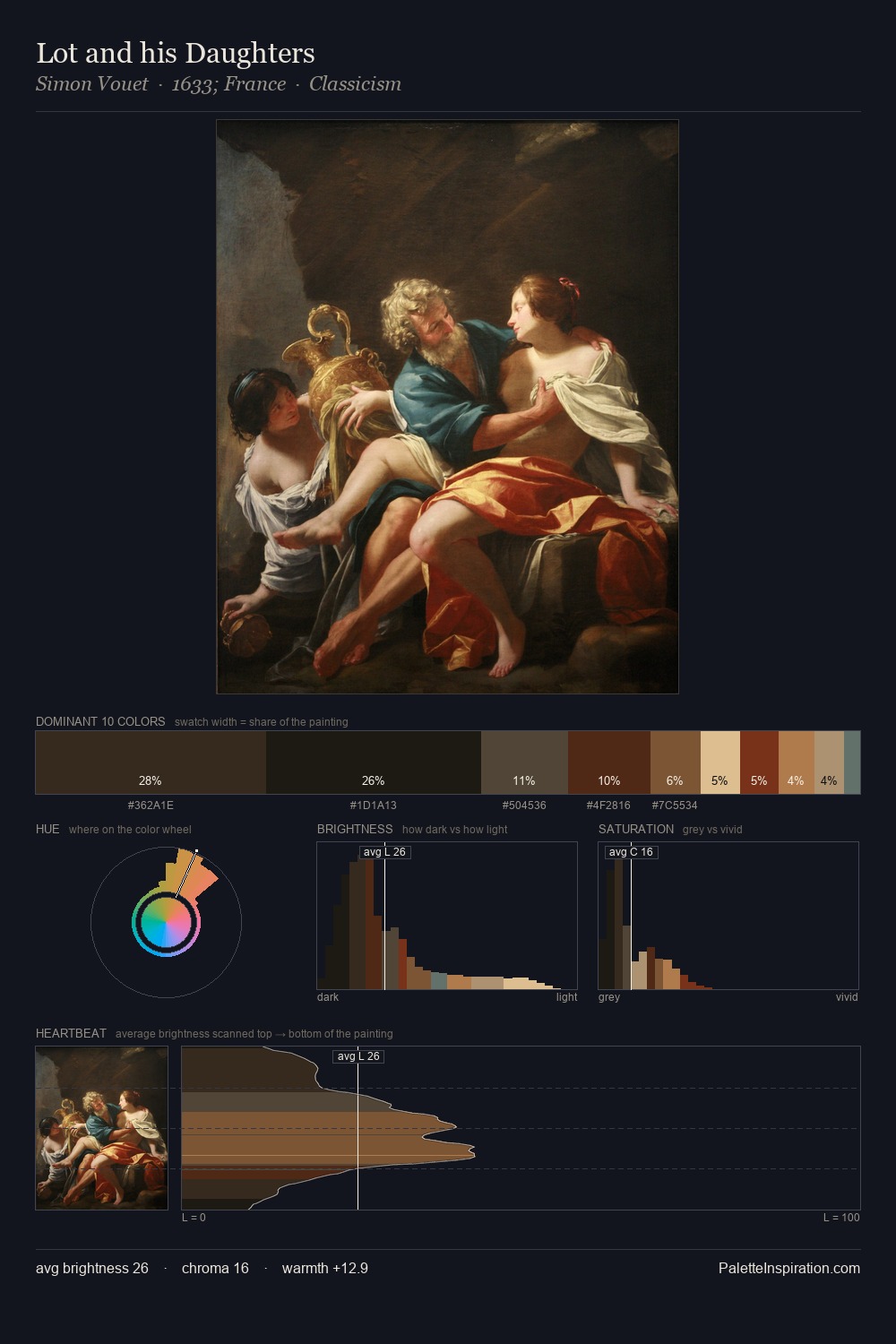Click the small painting thumbnail in Heartbeat
This screenshot has width=896, height=1344.
101,1128
